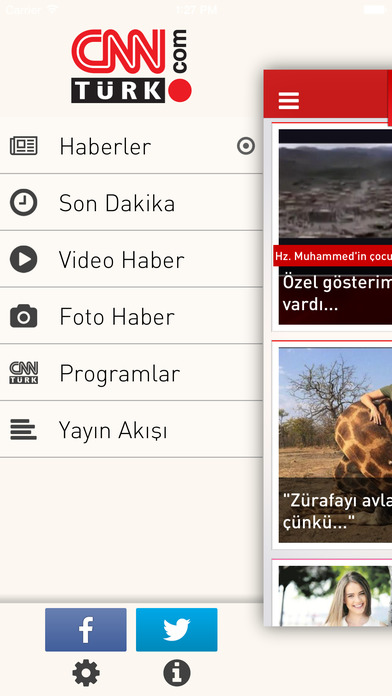Open the Yayın Akışı menu item
This screenshot has width=392, height=696.
tap(131, 429)
